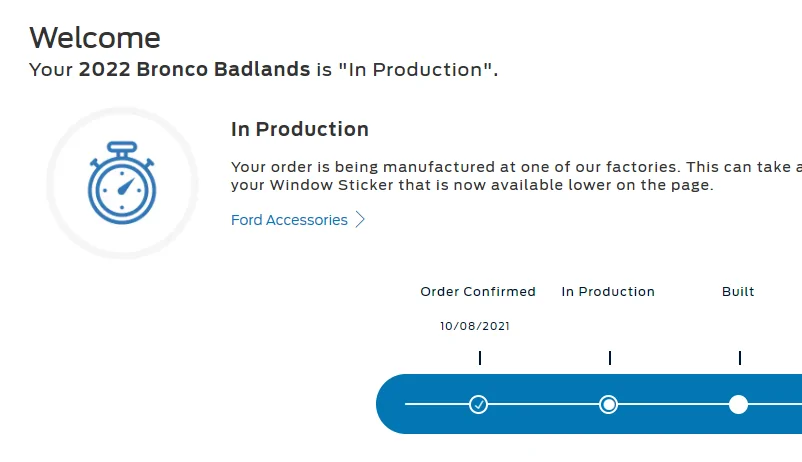
Task: Click the Built stage label
Action: 738,292
